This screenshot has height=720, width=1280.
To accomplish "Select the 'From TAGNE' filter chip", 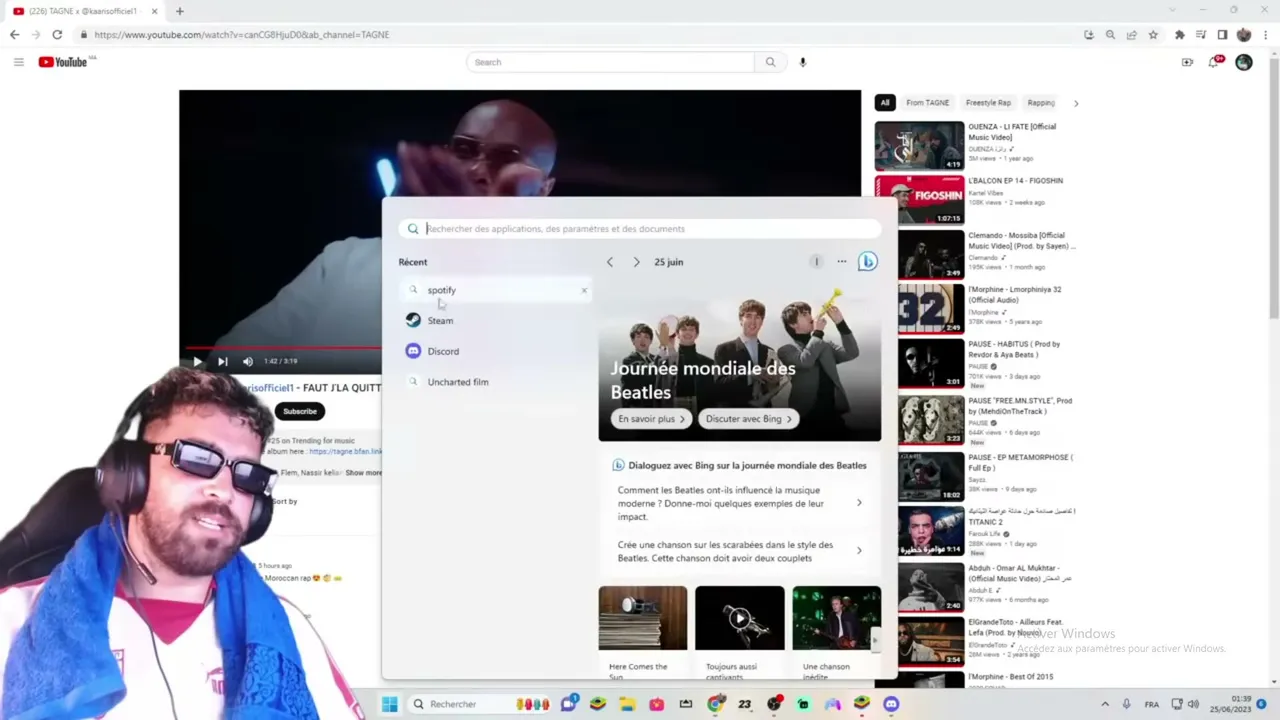I will click(x=928, y=103).
